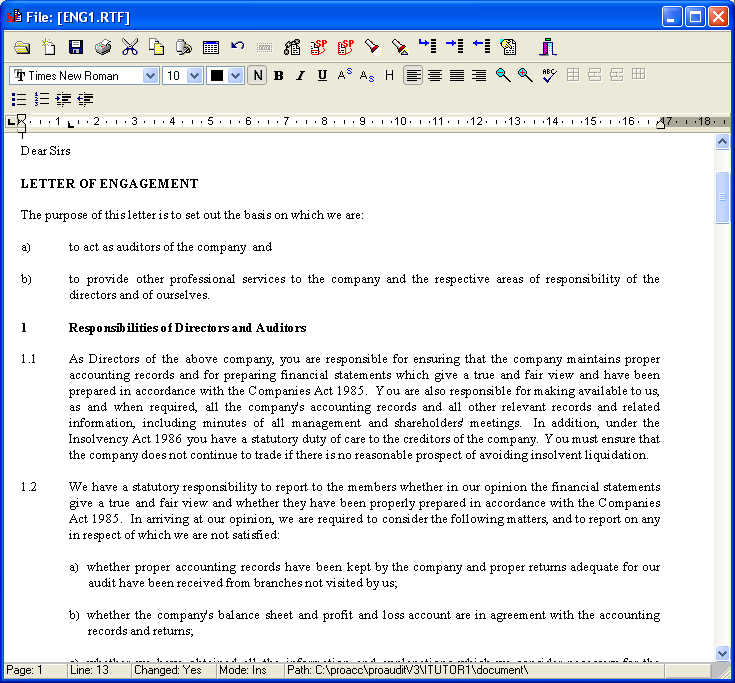
Task: Open the text color dropdown arrow
Action: [x=236, y=75]
